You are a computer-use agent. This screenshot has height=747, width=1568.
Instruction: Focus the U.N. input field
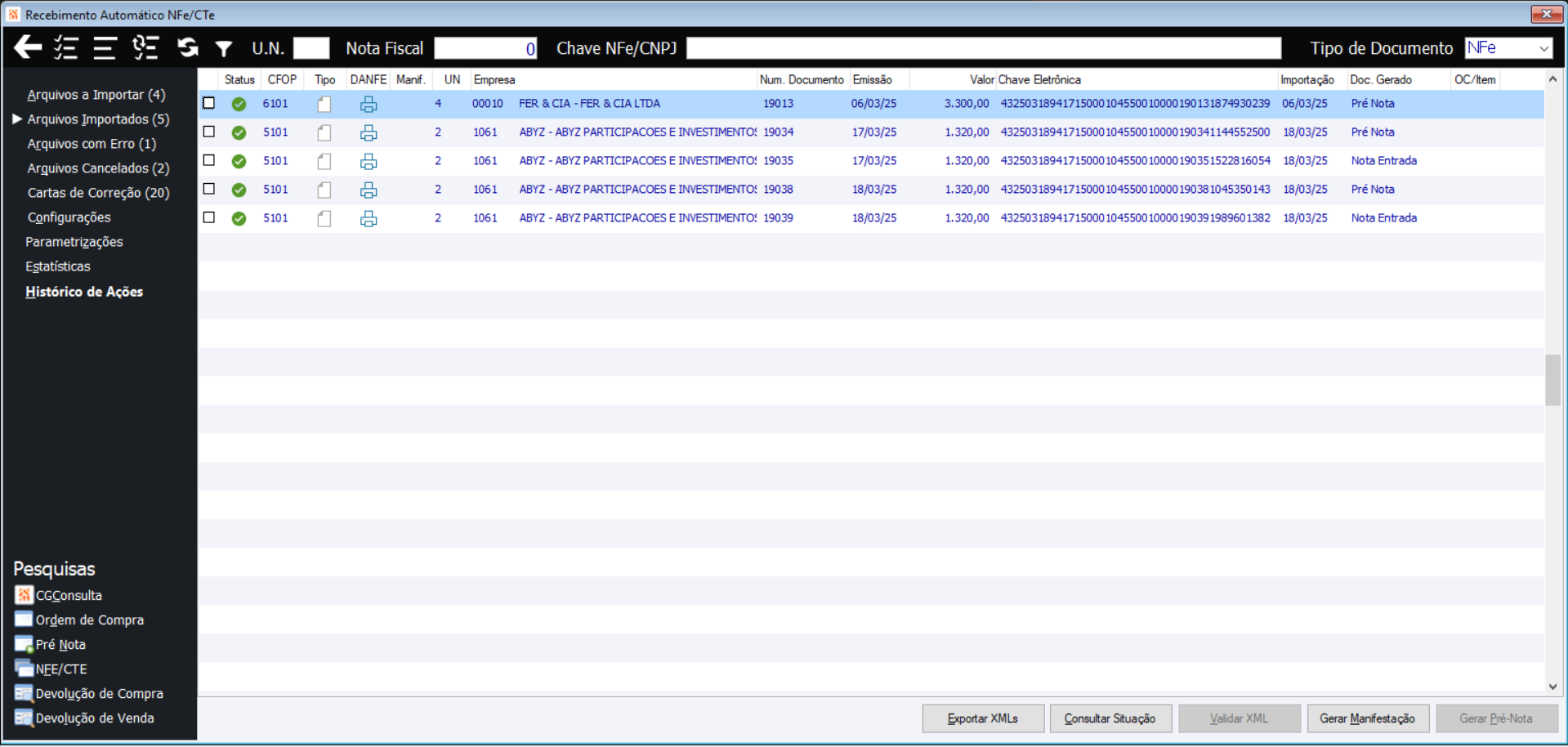click(311, 48)
